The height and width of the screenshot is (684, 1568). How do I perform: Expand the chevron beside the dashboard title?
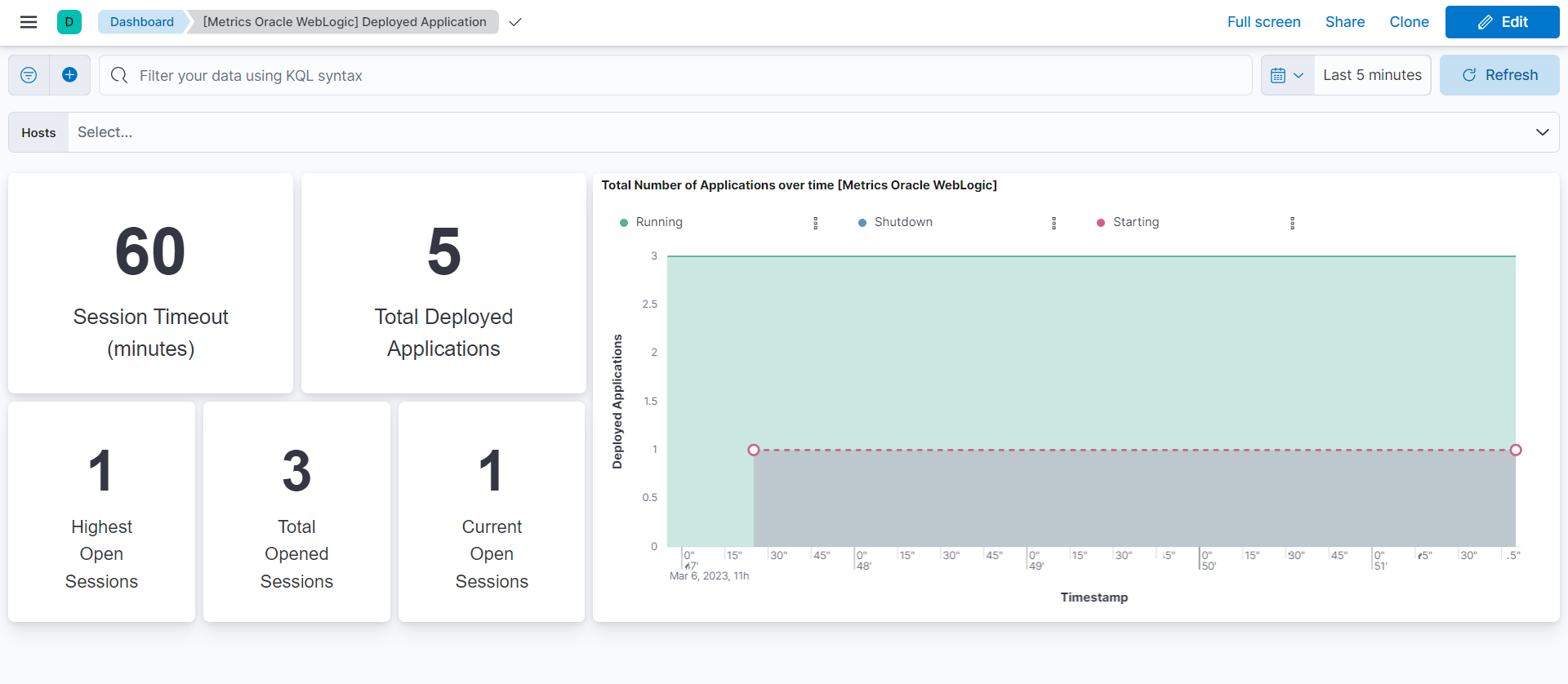(514, 22)
